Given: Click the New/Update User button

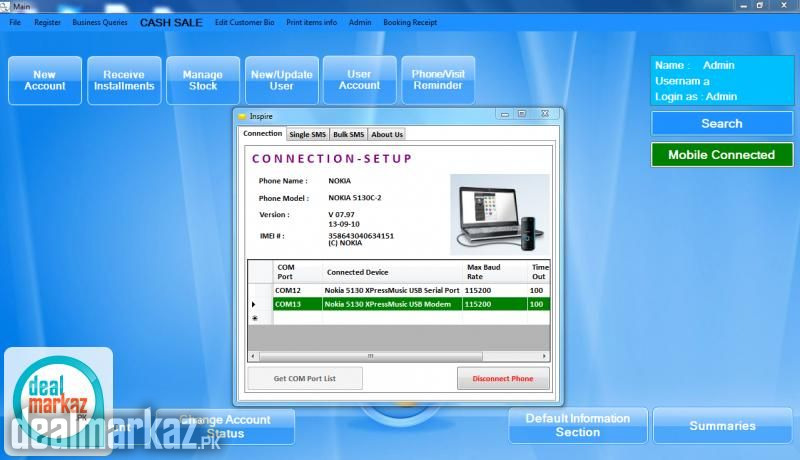Looking at the screenshot, I should [x=282, y=81].
